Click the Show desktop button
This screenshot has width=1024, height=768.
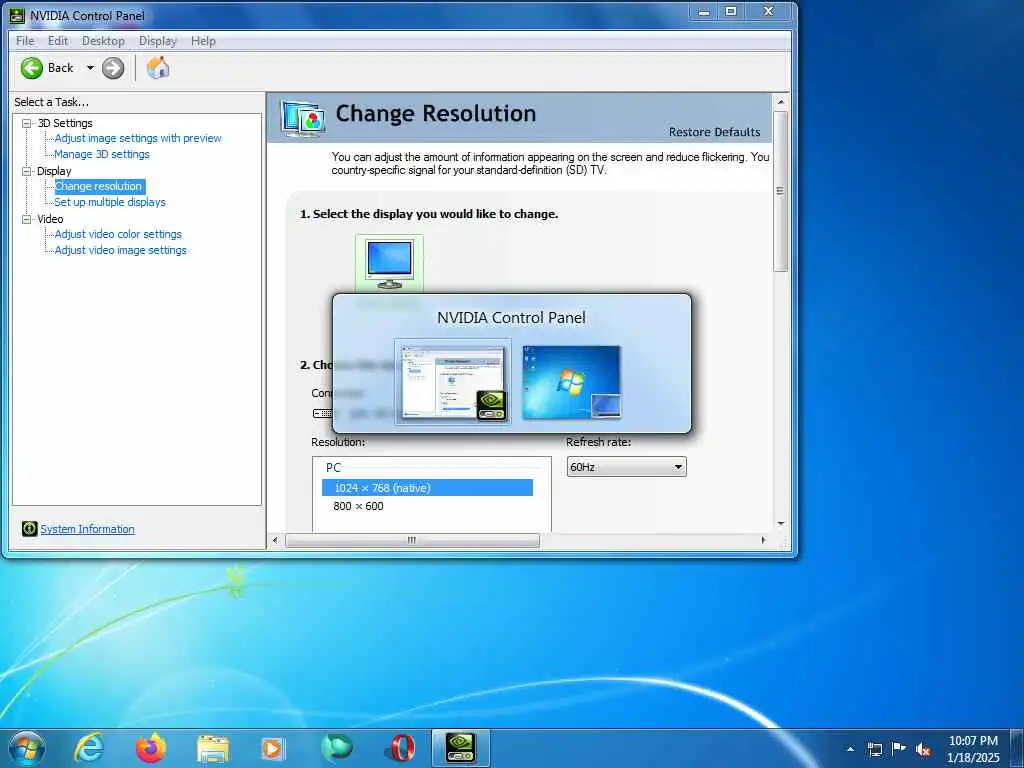(1017, 748)
